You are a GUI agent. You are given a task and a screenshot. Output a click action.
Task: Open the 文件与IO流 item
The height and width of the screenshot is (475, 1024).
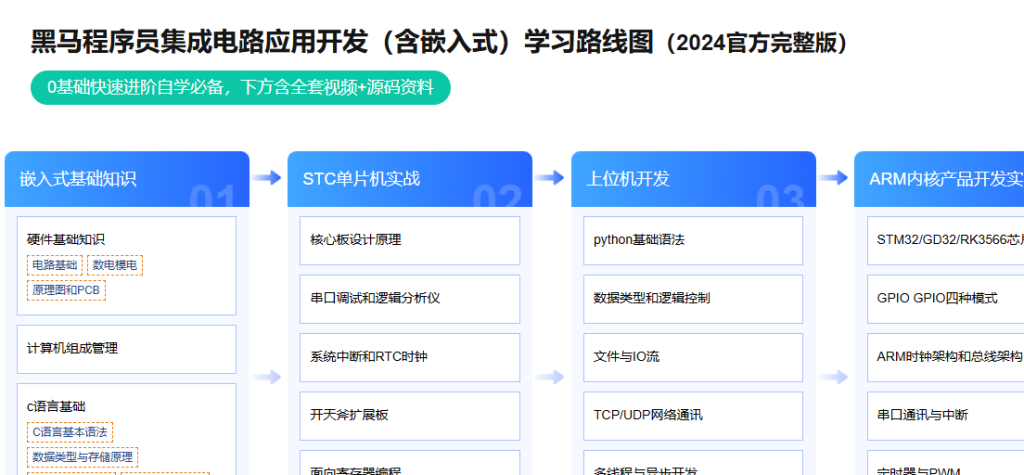693,357
